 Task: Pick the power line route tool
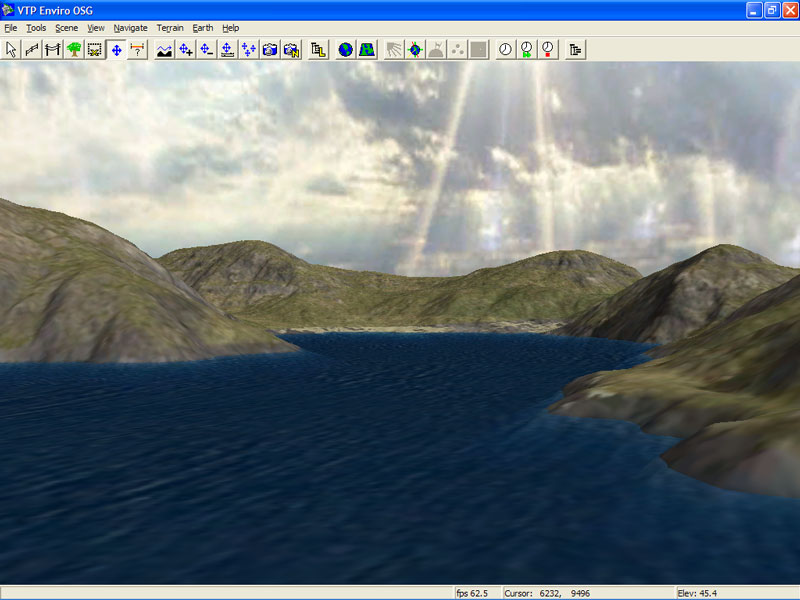point(53,49)
